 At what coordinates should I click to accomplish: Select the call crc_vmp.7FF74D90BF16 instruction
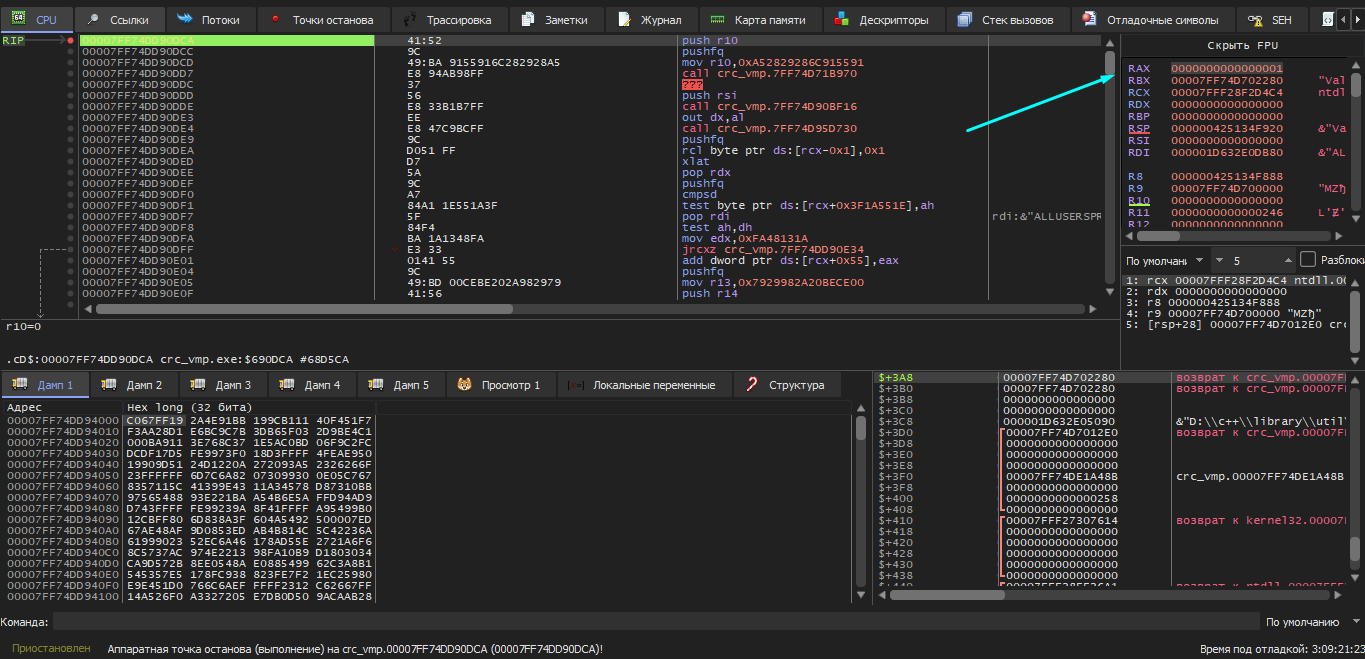tap(769, 106)
